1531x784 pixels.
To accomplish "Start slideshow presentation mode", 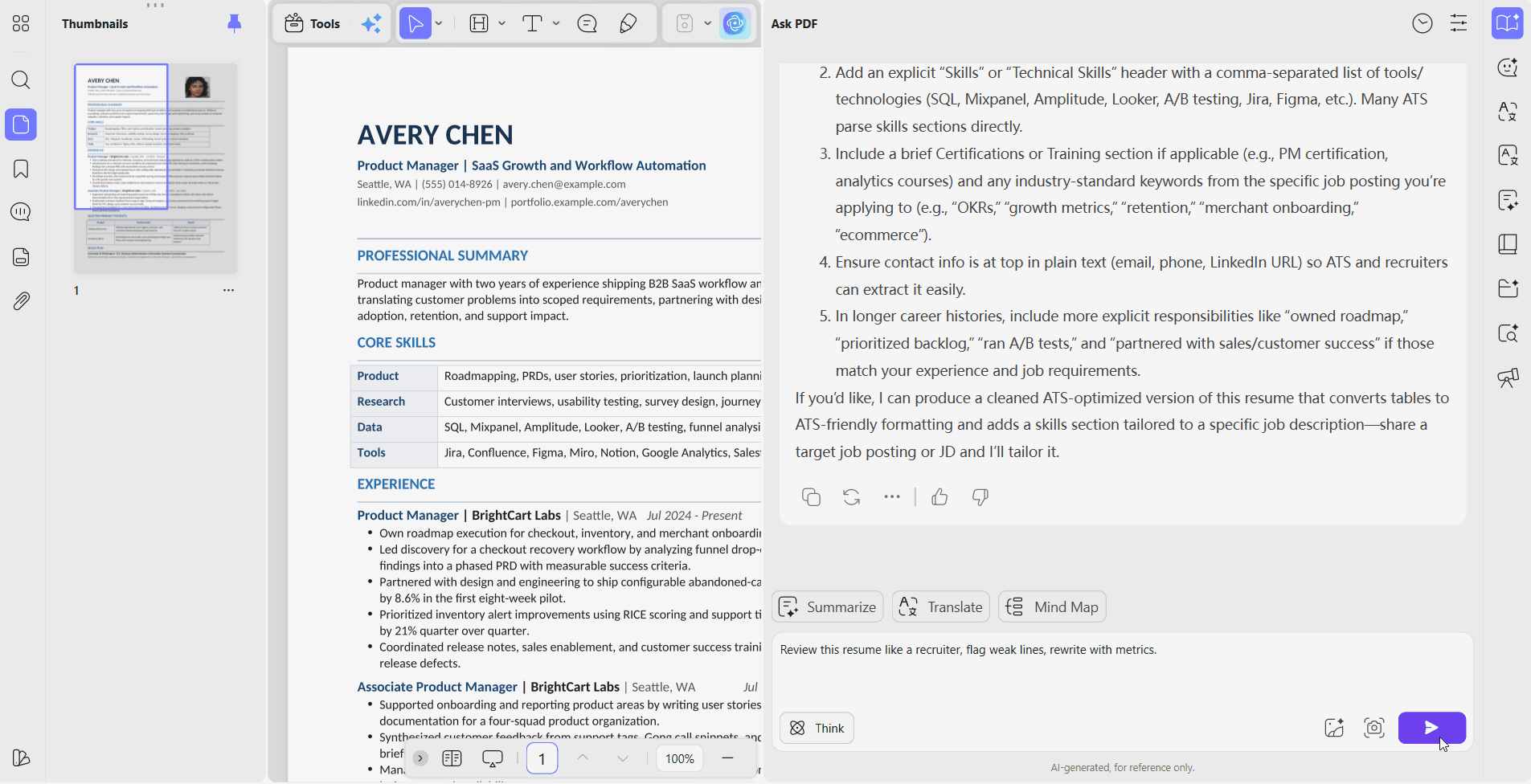I will (493, 758).
